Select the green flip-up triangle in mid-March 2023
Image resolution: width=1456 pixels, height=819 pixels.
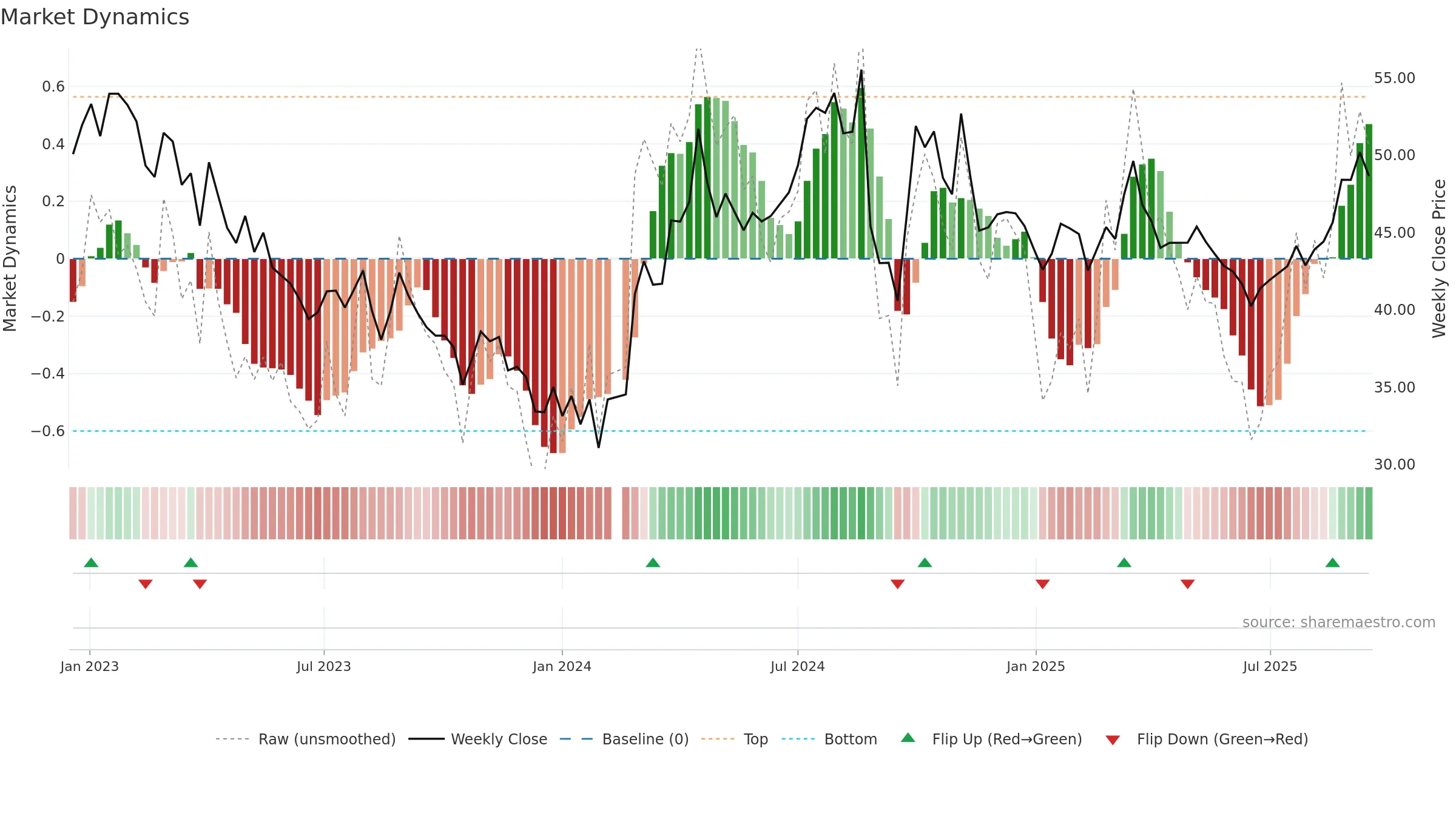tap(190, 562)
